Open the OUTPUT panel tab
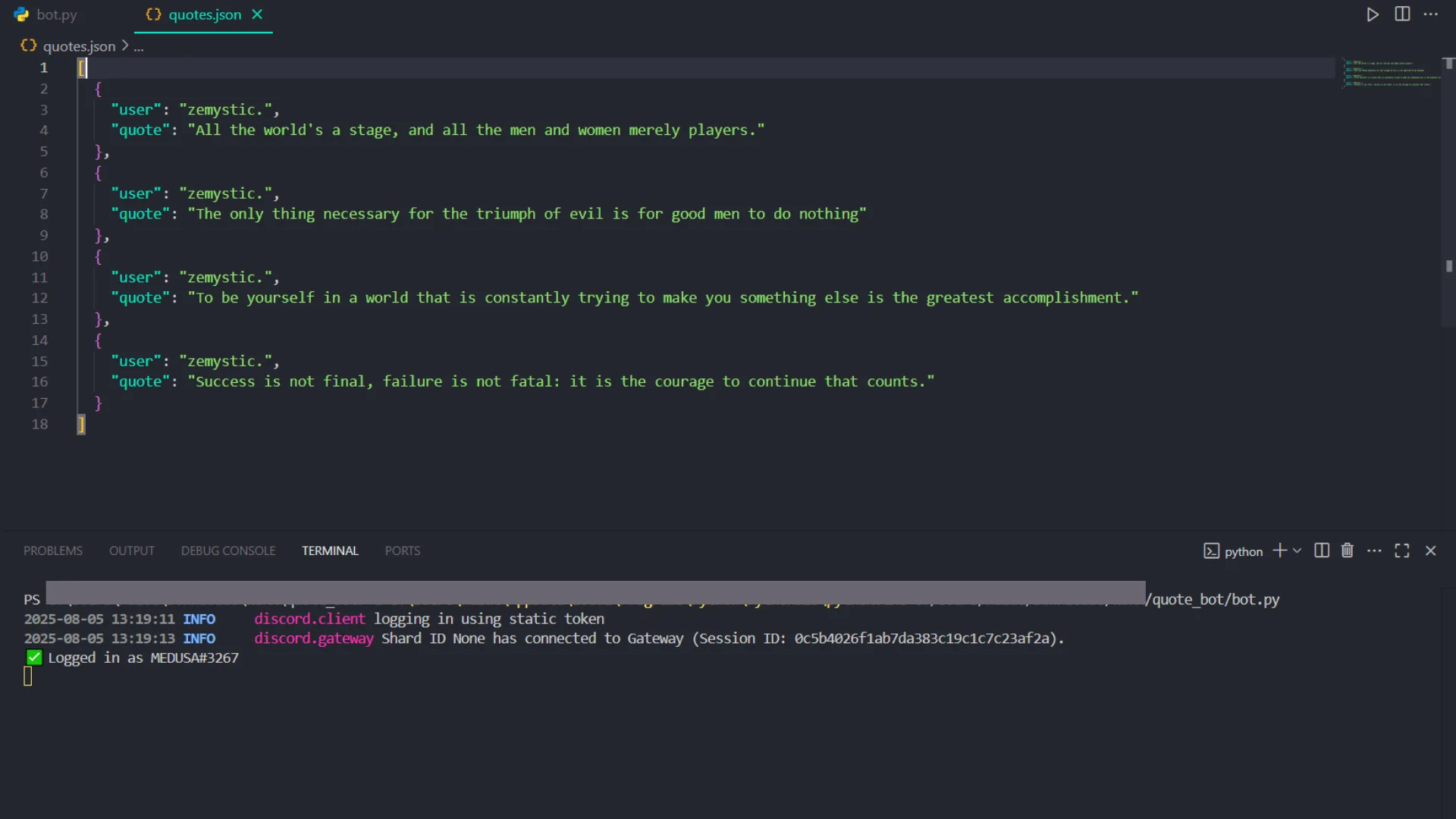 click(x=132, y=551)
